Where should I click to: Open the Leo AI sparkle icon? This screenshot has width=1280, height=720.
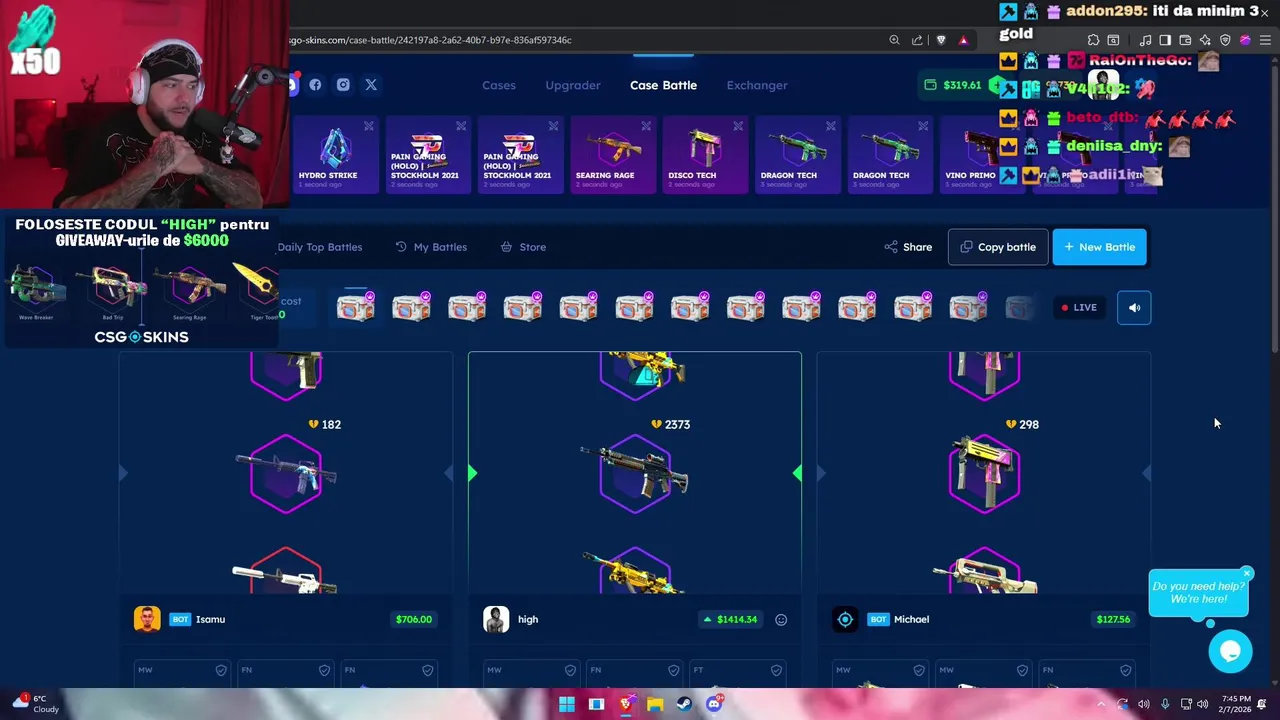1205,40
